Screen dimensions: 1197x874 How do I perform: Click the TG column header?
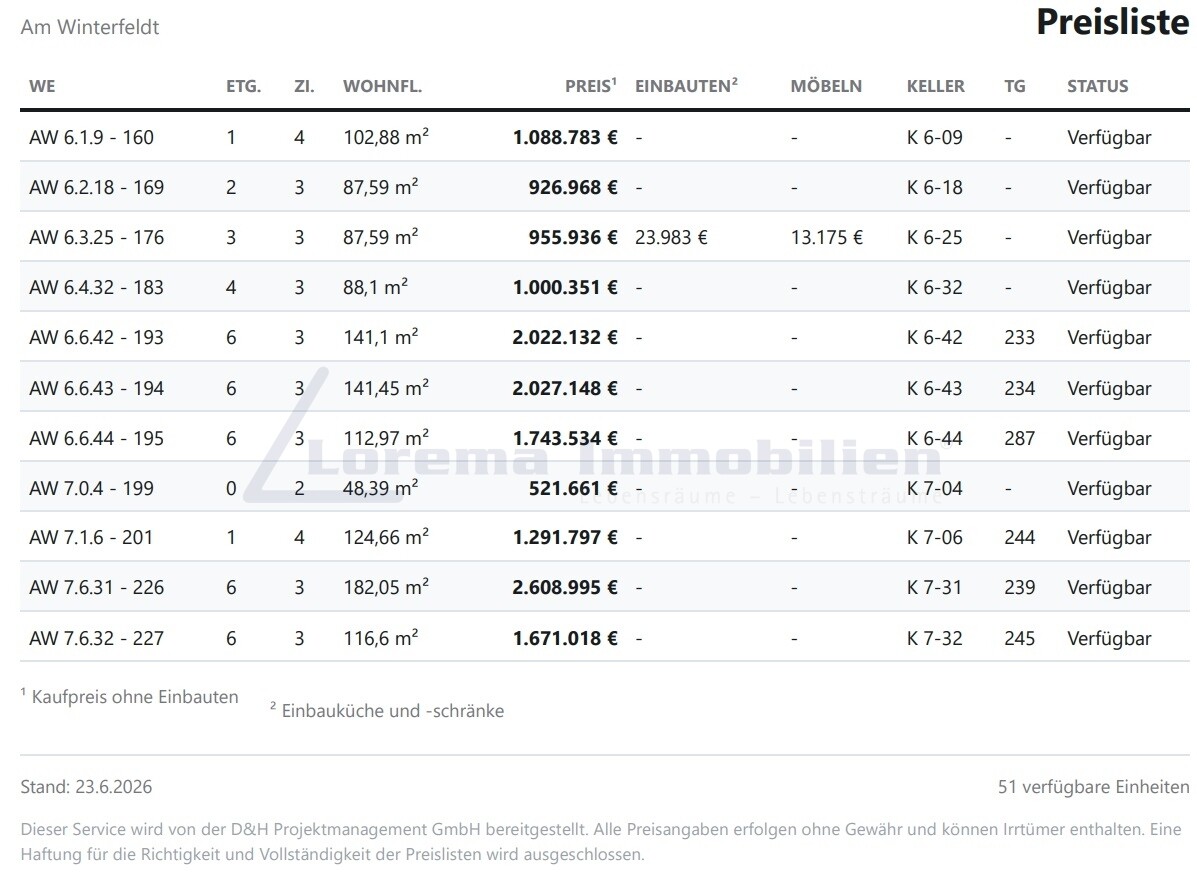pos(1015,86)
